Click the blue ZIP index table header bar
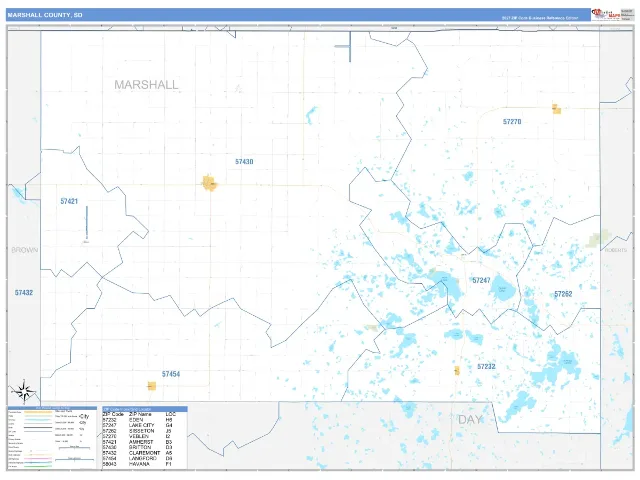Image resolution: width=640 pixels, height=480 pixels. pos(145,409)
